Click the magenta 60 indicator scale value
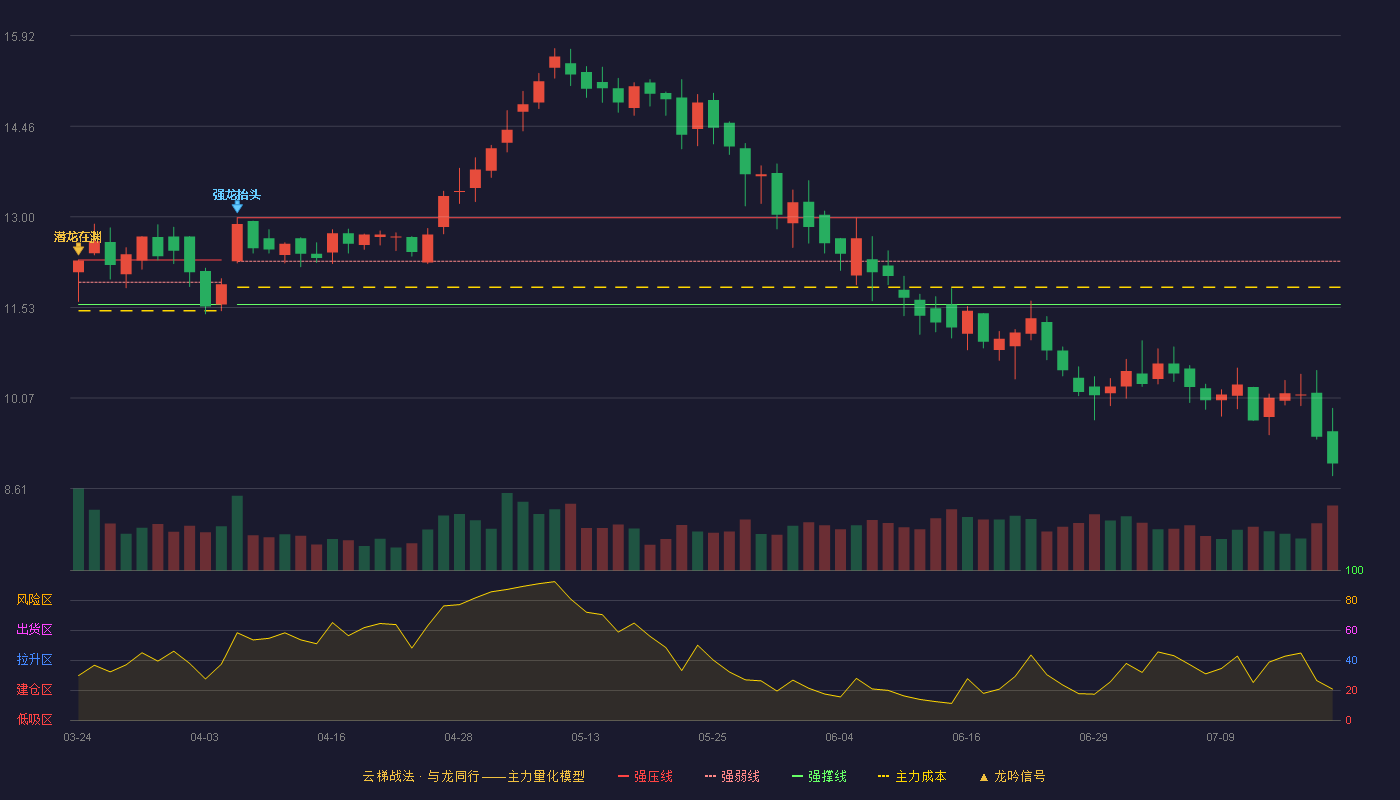This screenshot has width=1400, height=800. 1351,630
